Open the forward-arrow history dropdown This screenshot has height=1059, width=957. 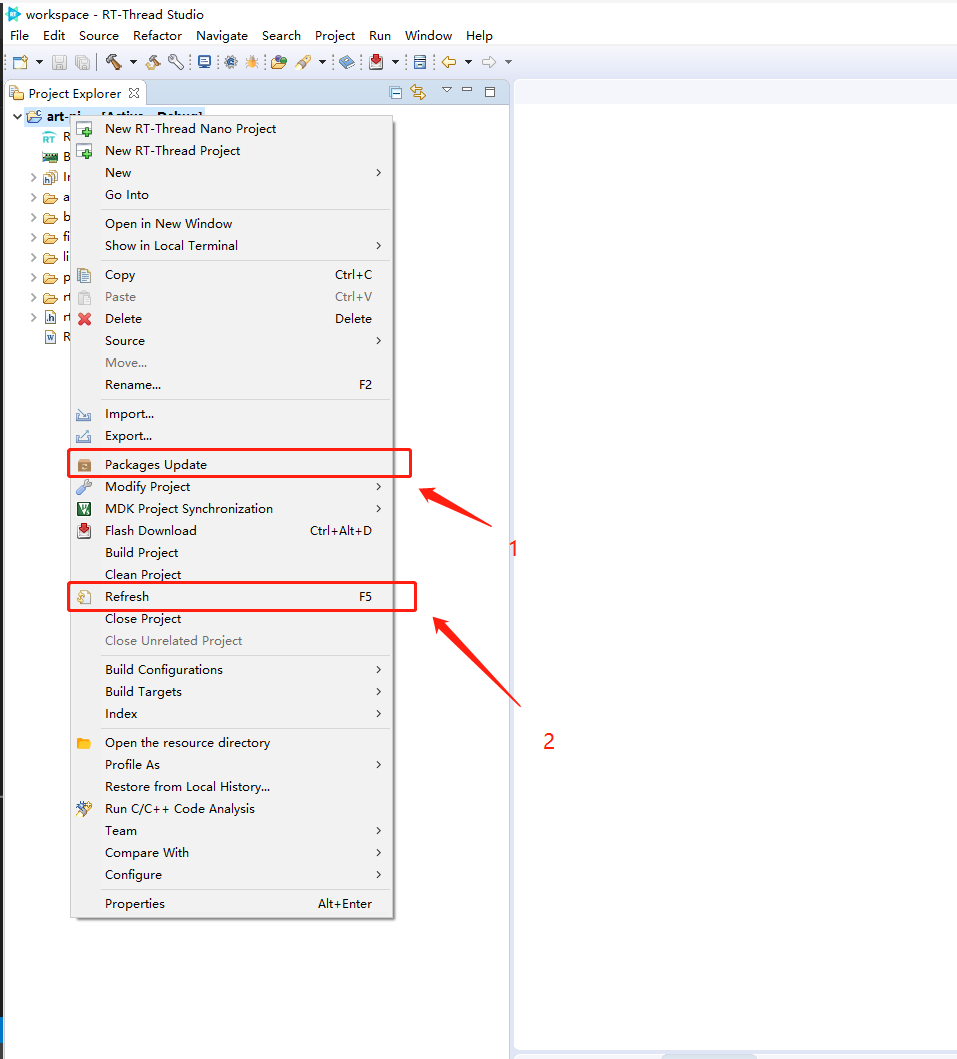[x=509, y=62]
